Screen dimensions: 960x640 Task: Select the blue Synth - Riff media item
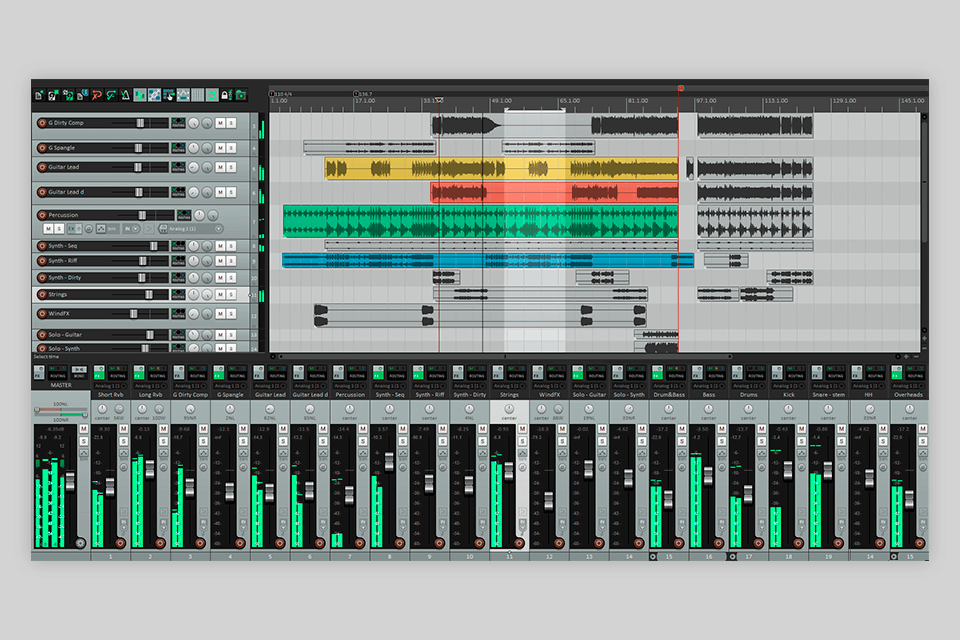click(488, 260)
